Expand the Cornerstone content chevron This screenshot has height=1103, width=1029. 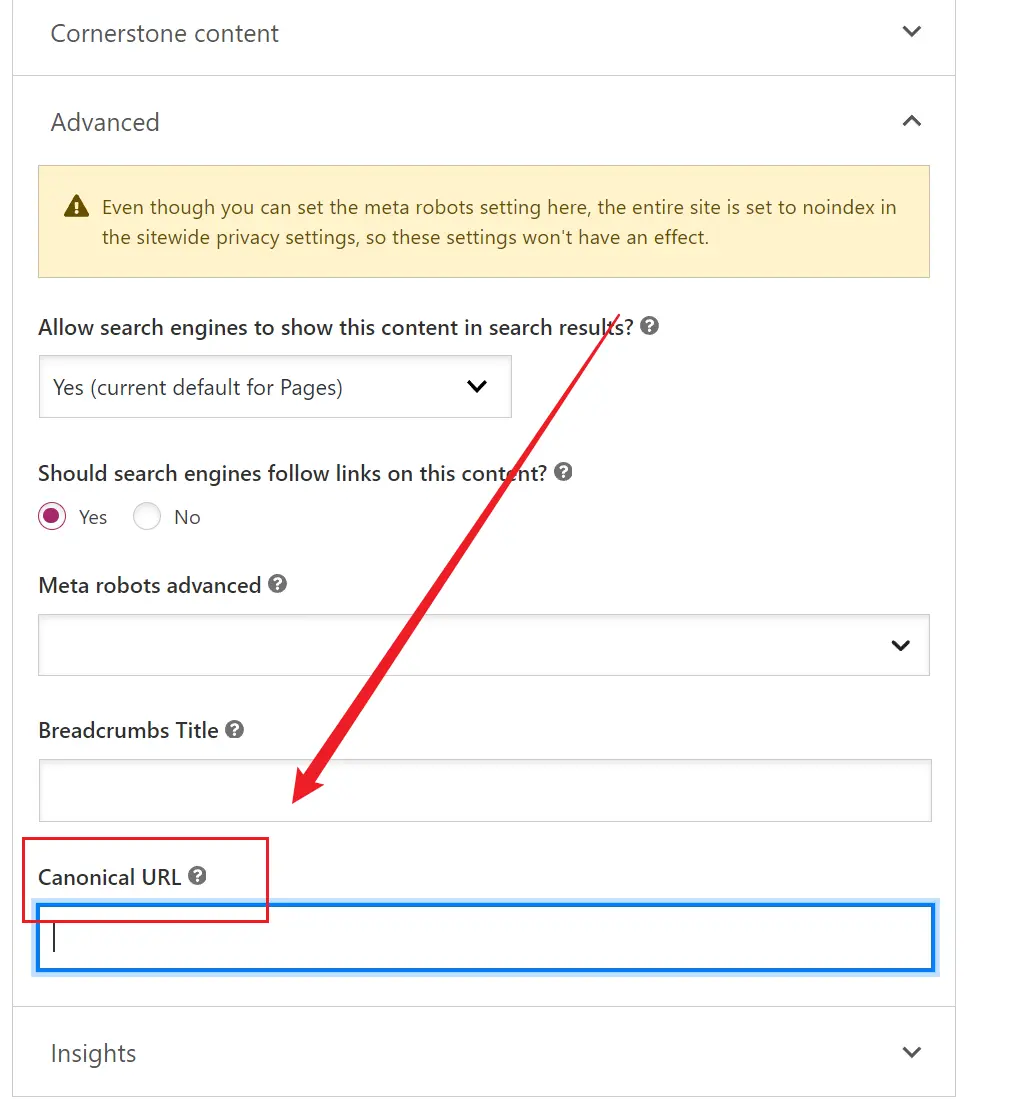point(912,32)
